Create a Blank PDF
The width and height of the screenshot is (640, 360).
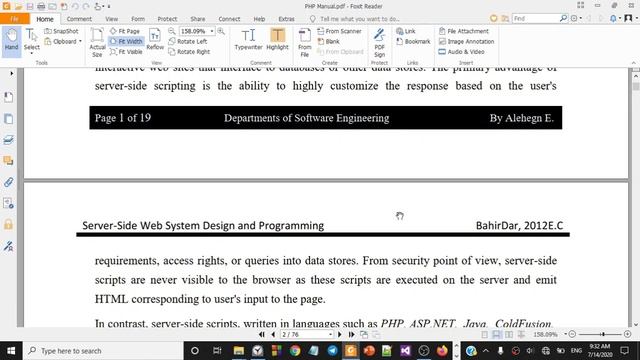pyautogui.click(x=329, y=41)
